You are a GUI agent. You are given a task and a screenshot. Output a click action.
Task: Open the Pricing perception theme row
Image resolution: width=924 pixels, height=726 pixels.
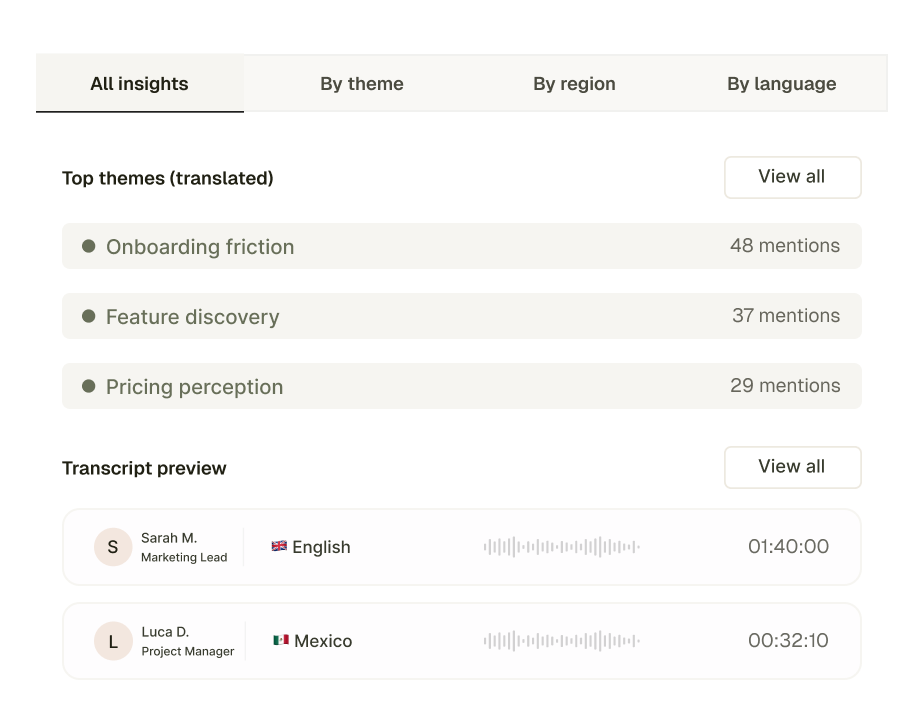click(x=462, y=386)
